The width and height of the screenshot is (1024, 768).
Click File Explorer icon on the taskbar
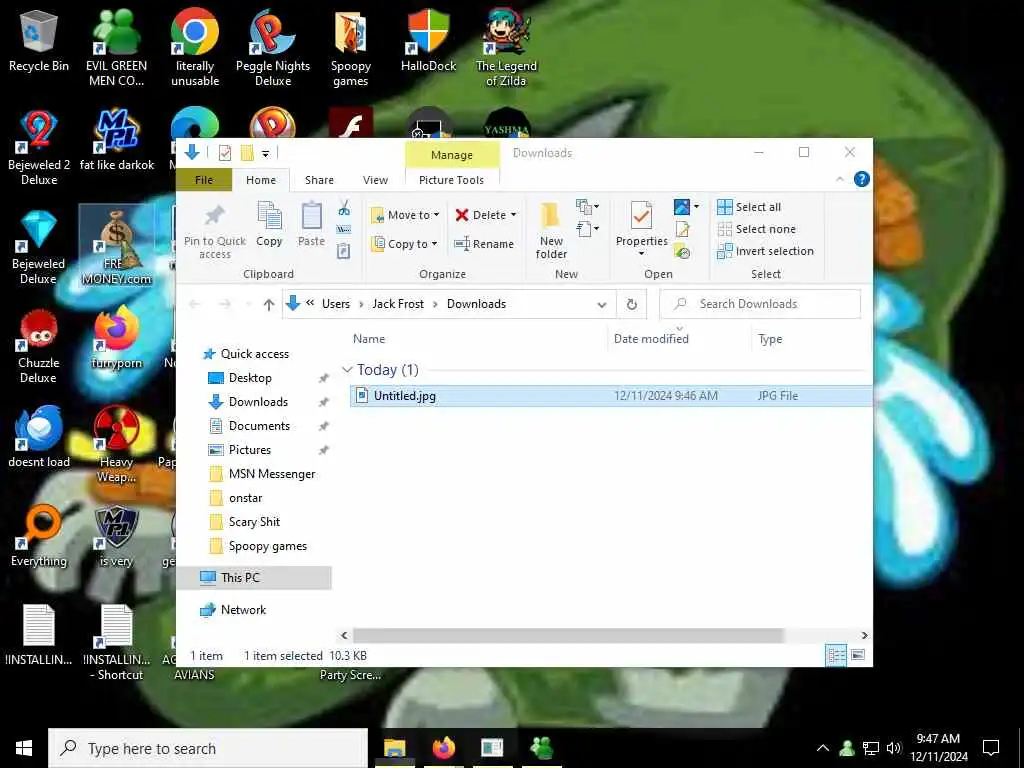point(394,748)
